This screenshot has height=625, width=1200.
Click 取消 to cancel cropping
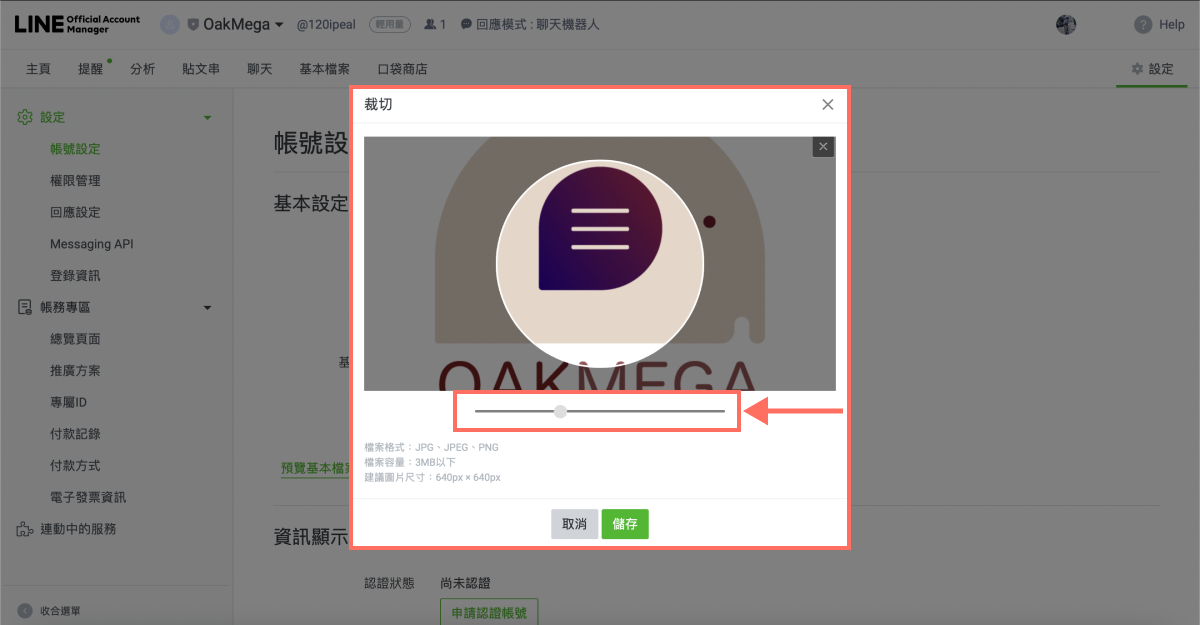click(574, 524)
